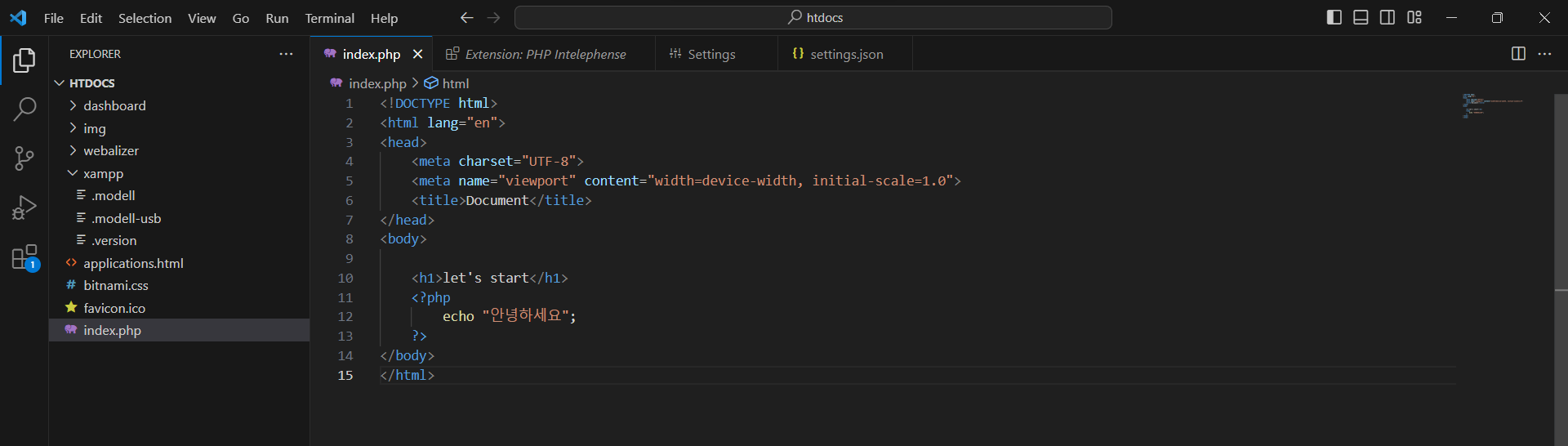
Task: Toggle the secondary side bar layout icon
Action: (1388, 17)
